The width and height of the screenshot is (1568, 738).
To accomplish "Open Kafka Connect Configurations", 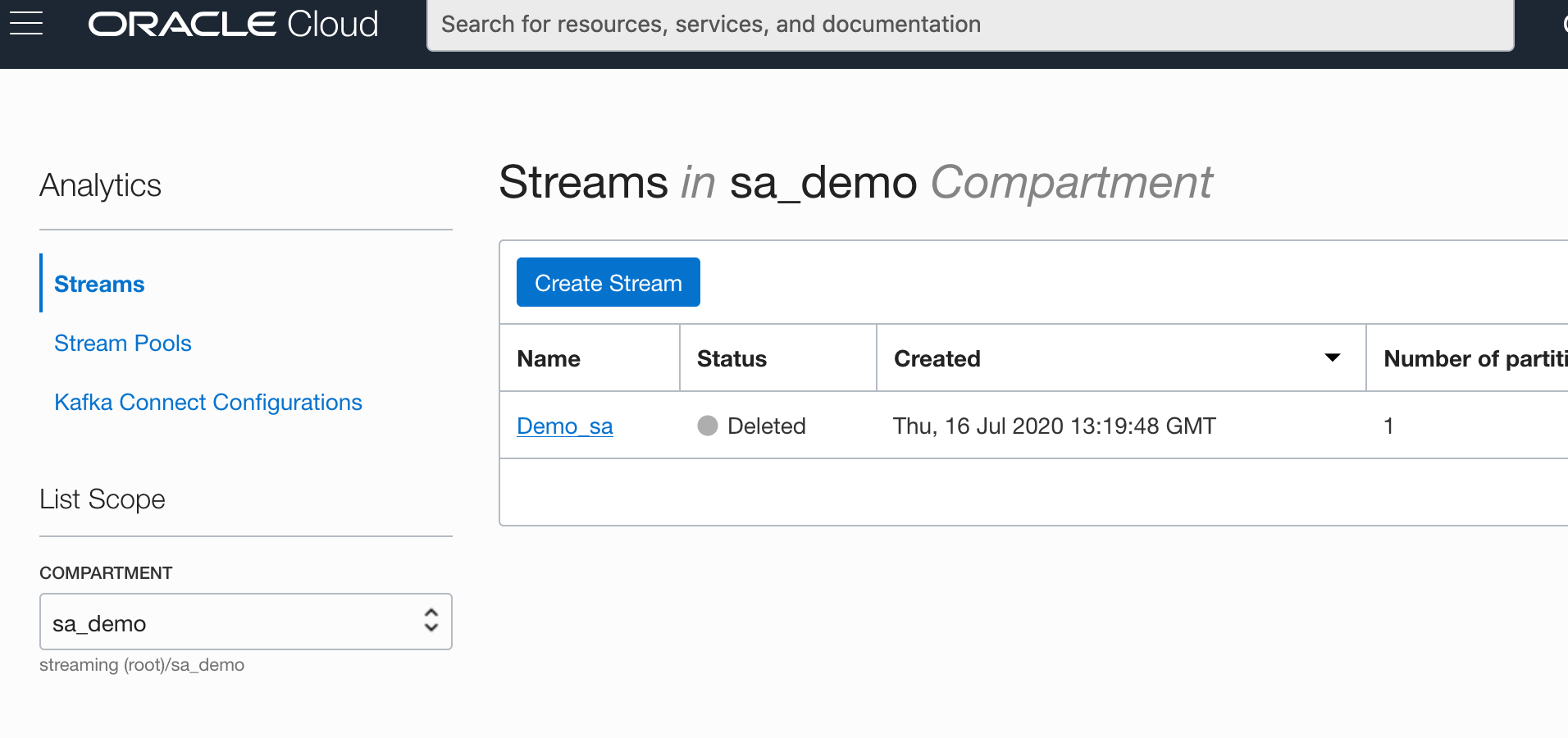I will (x=207, y=402).
